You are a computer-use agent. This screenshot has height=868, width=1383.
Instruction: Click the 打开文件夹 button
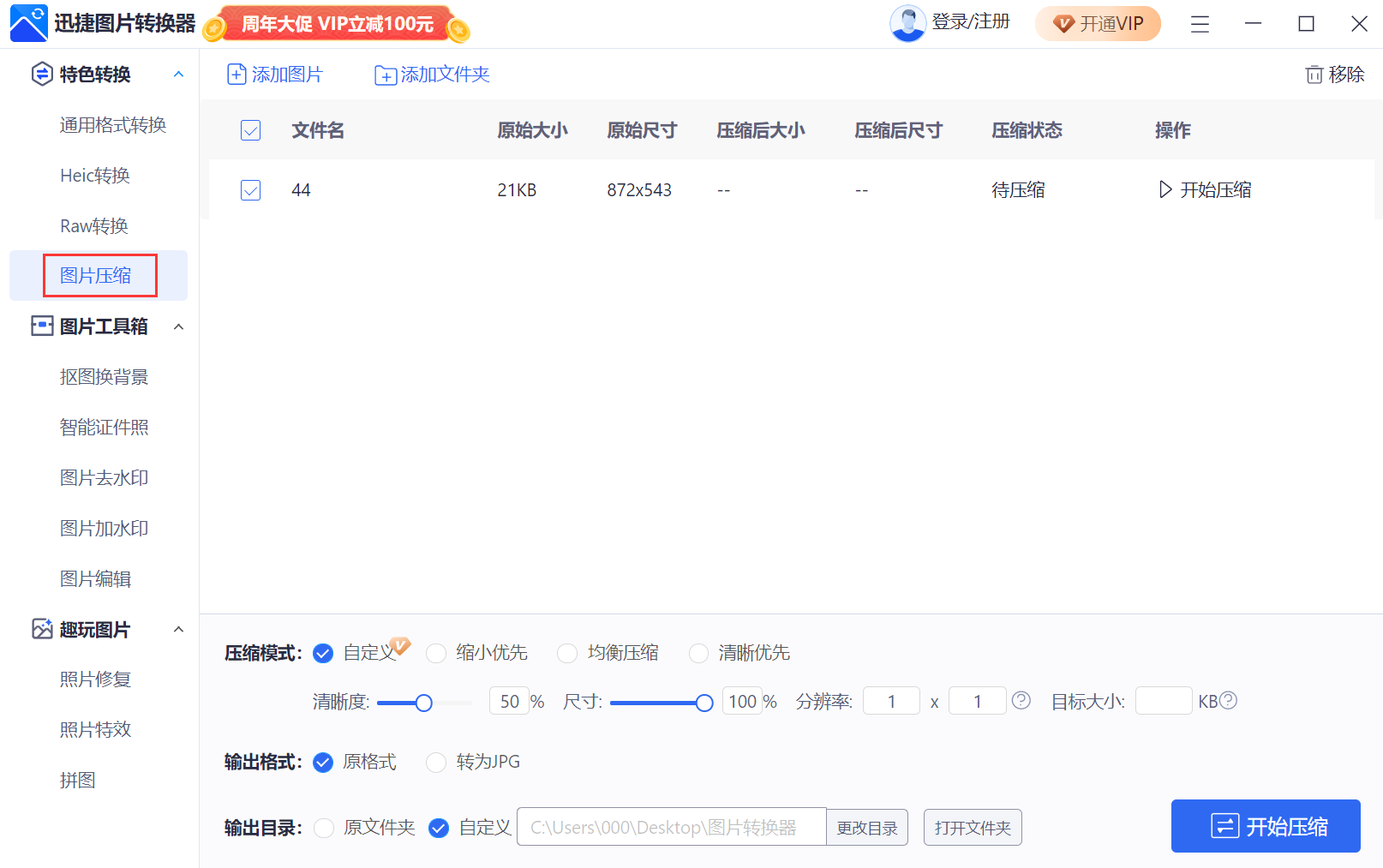pyautogui.click(x=973, y=828)
